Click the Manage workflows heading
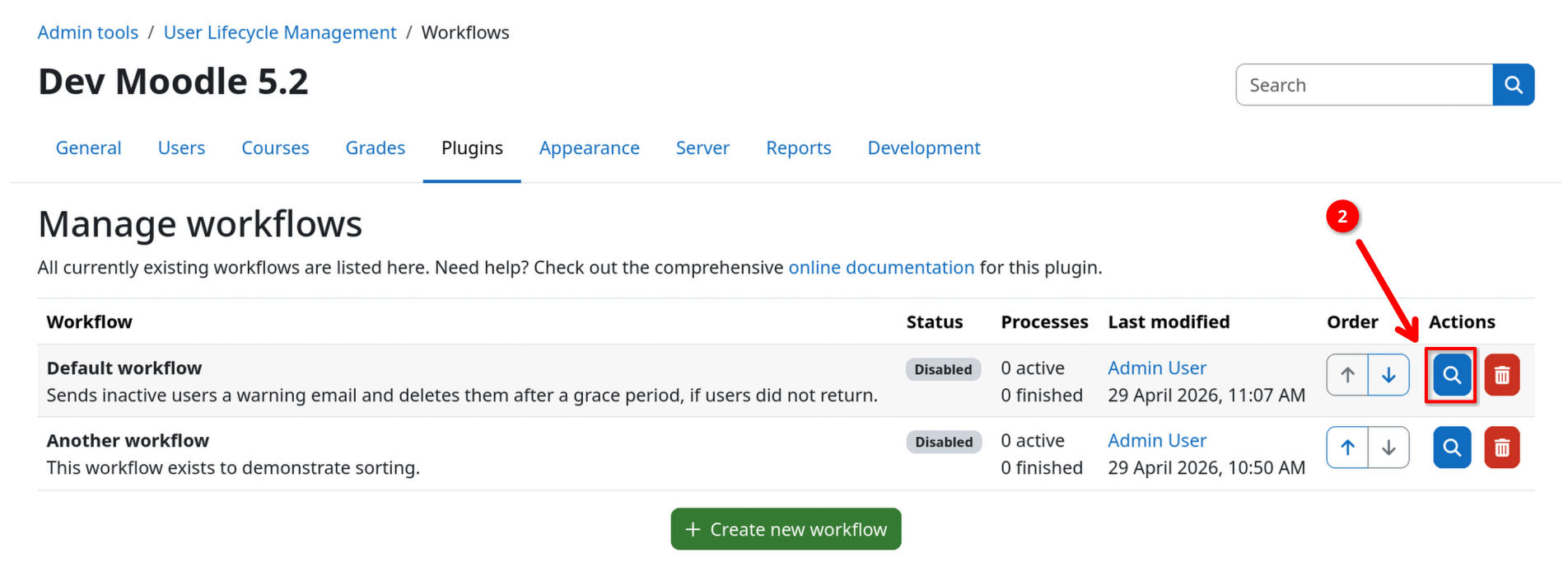Image resolution: width=1568 pixels, height=567 pixels. pos(200,224)
